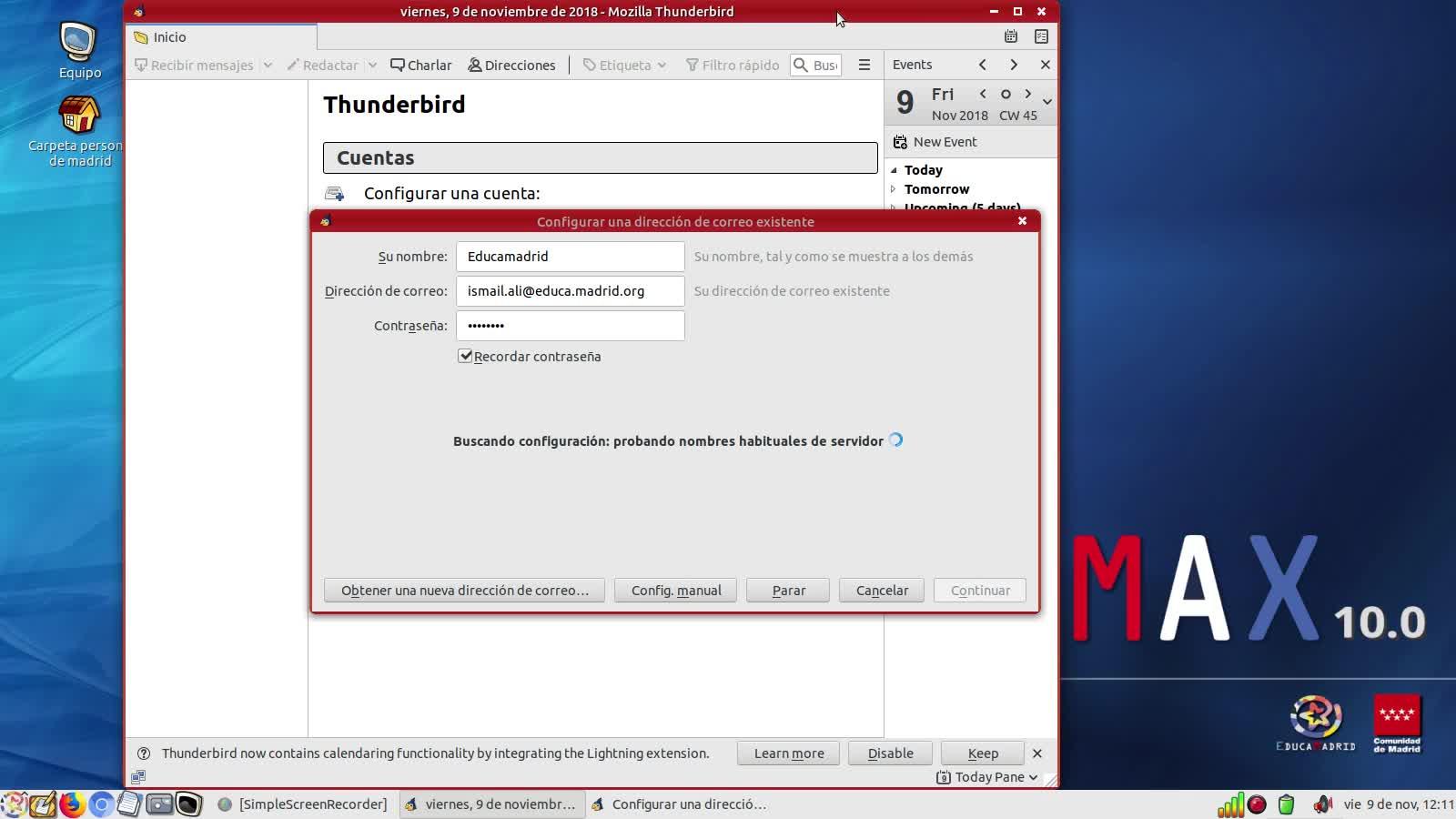
Task: Open the Etiqueta dropdown
Action: [624, 66]
